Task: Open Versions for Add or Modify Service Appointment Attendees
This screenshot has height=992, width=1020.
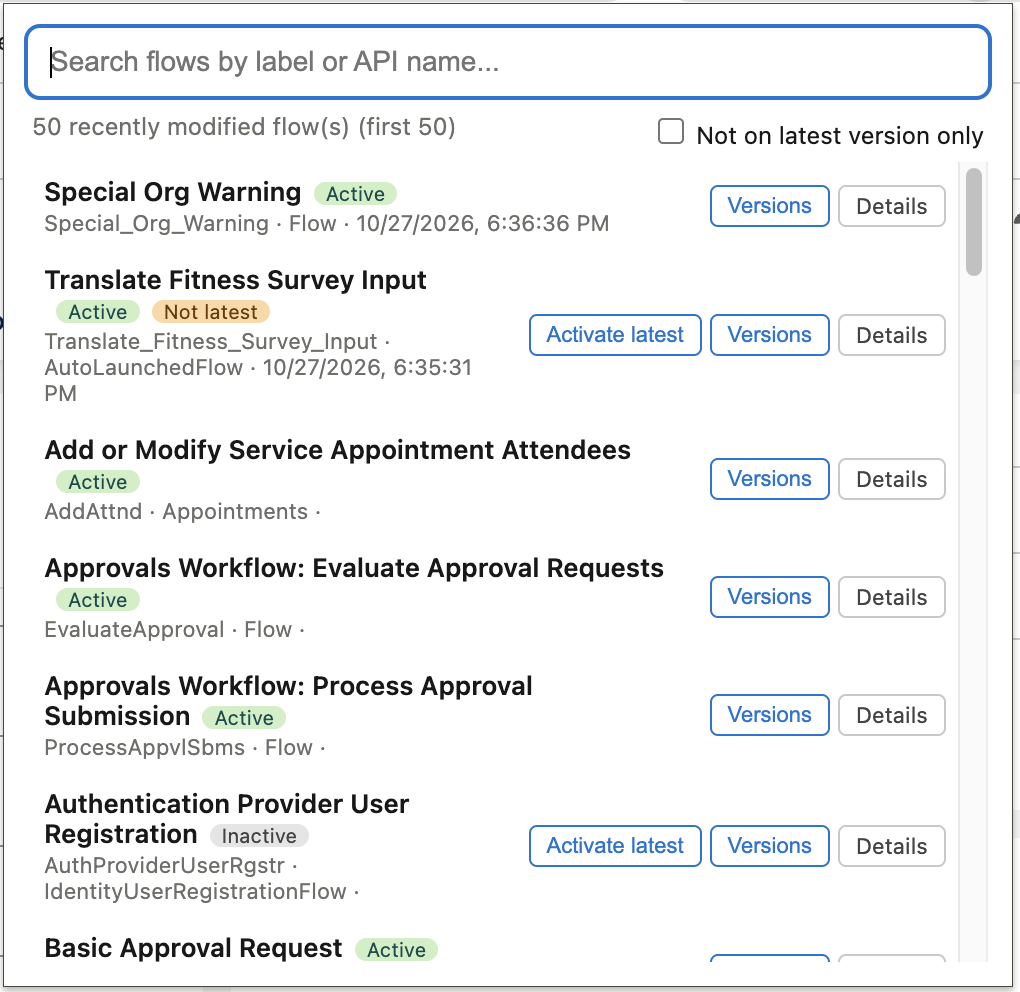Action: coord(770,479)
